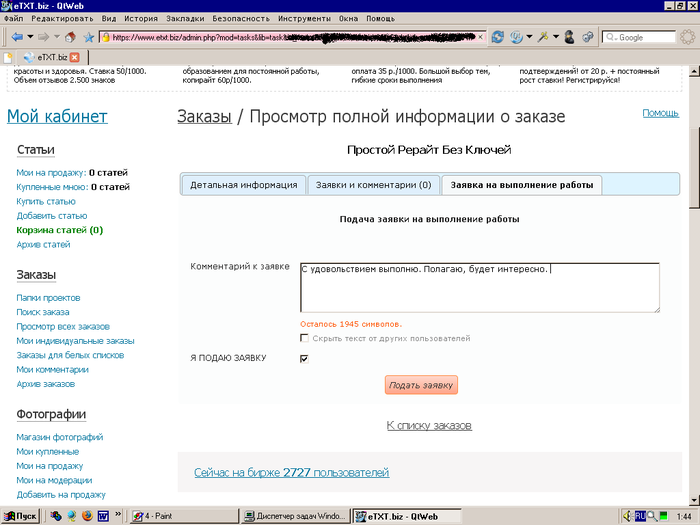Follow the 'К списку заказов' link
This screenshot has width=700, height=525.
[429, 426]
